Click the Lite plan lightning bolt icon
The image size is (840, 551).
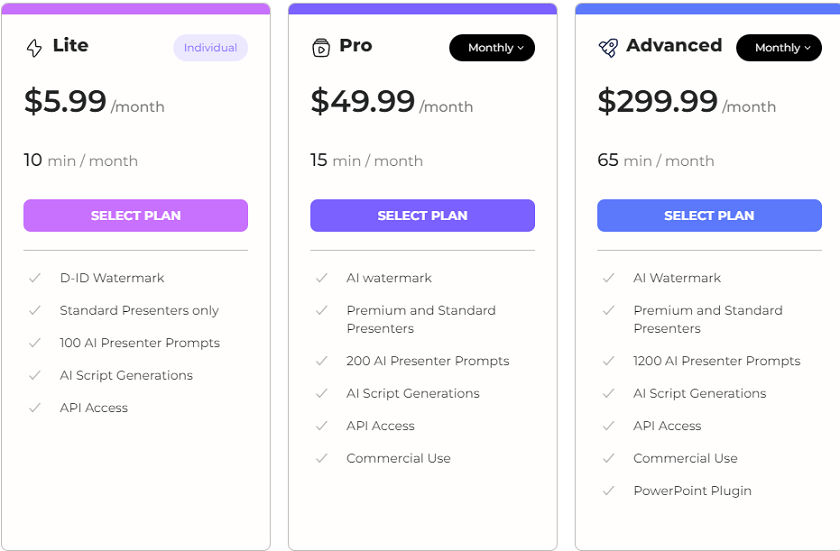pyautogui.click(x=34, y=48)
